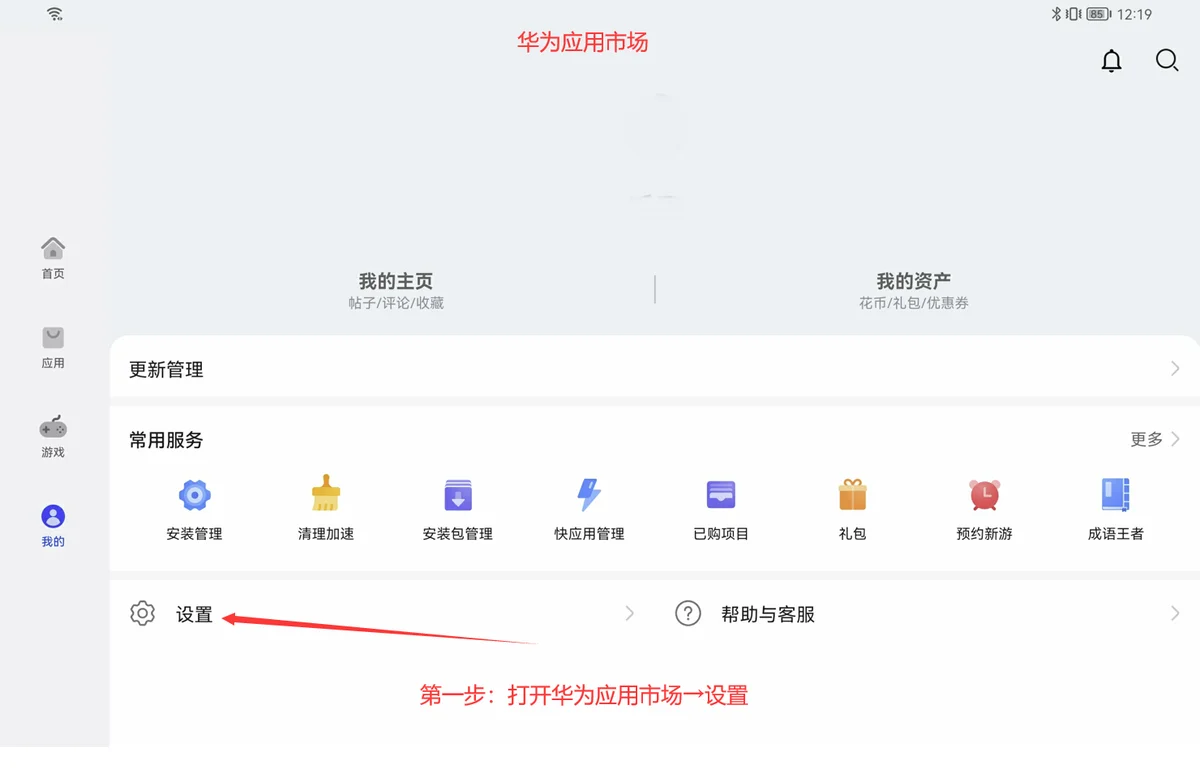
Task: Open the 清理加速 broom icon
Action: coord(326,494)
